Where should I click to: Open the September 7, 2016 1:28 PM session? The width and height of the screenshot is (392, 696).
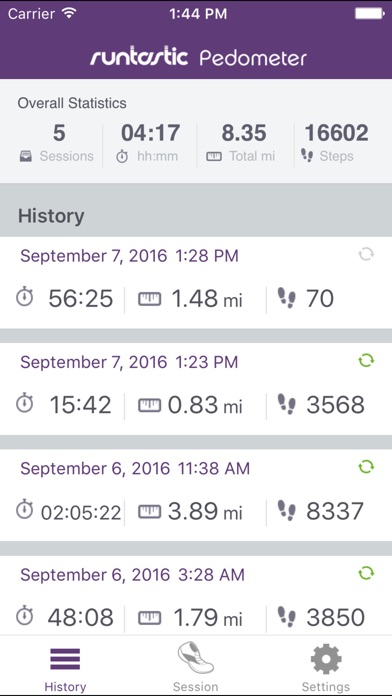(196, 283)
